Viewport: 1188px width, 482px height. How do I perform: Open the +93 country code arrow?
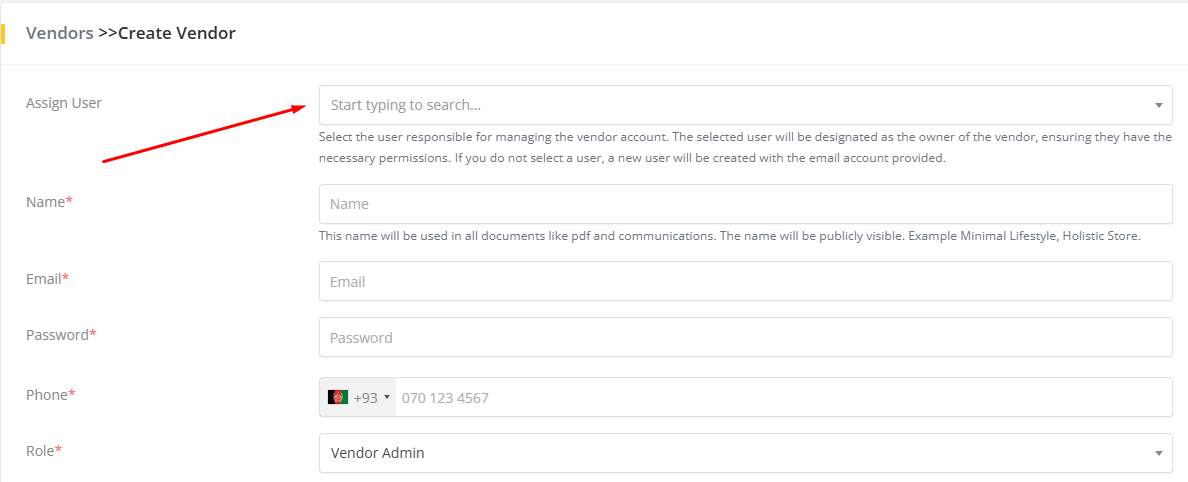[x=387, y=397]
